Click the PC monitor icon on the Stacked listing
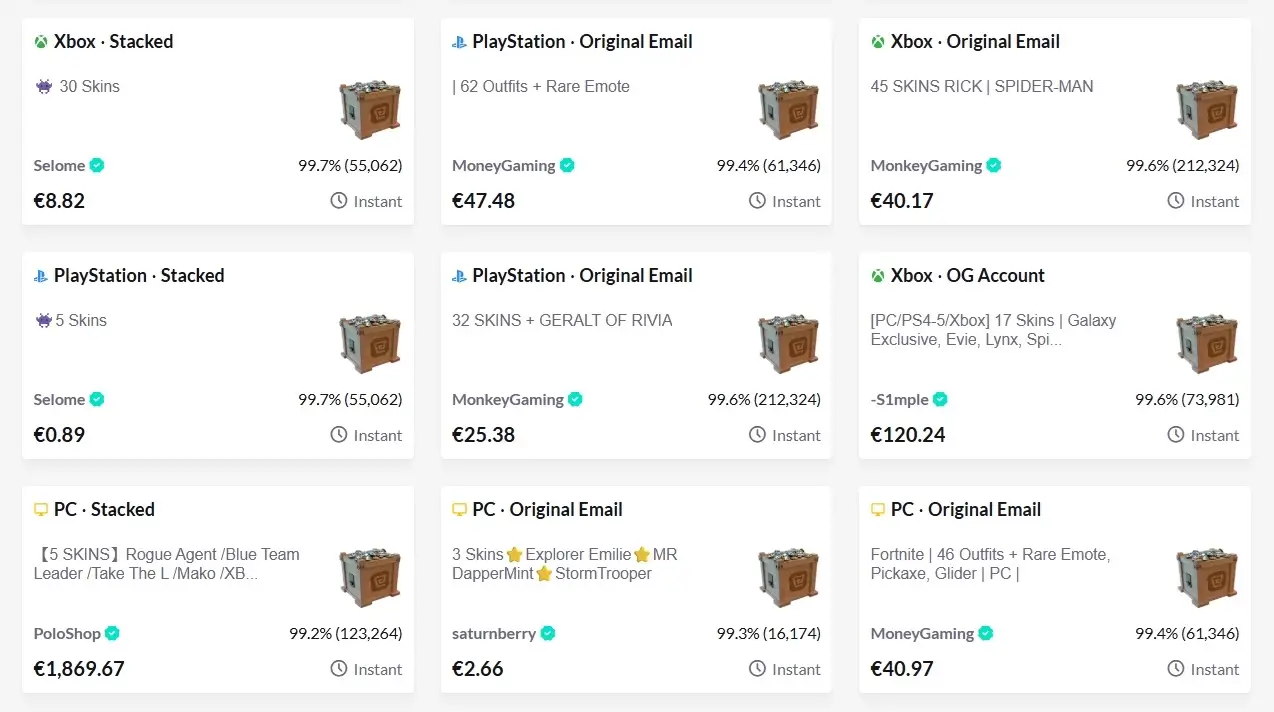Screen dimensions: 1274x712 tap(40, 509)
